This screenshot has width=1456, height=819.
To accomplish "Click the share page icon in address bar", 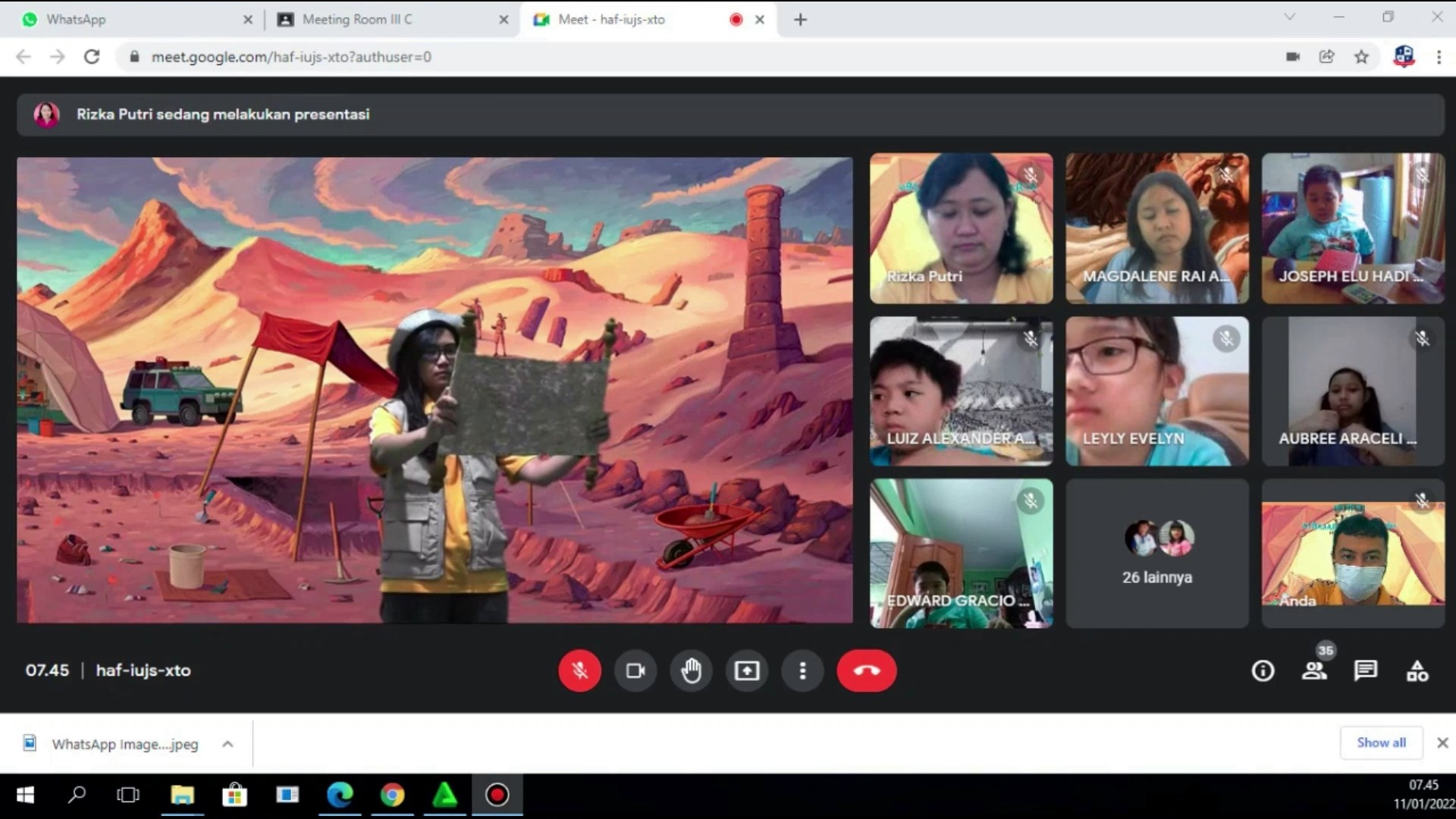I will [1326, 57].
